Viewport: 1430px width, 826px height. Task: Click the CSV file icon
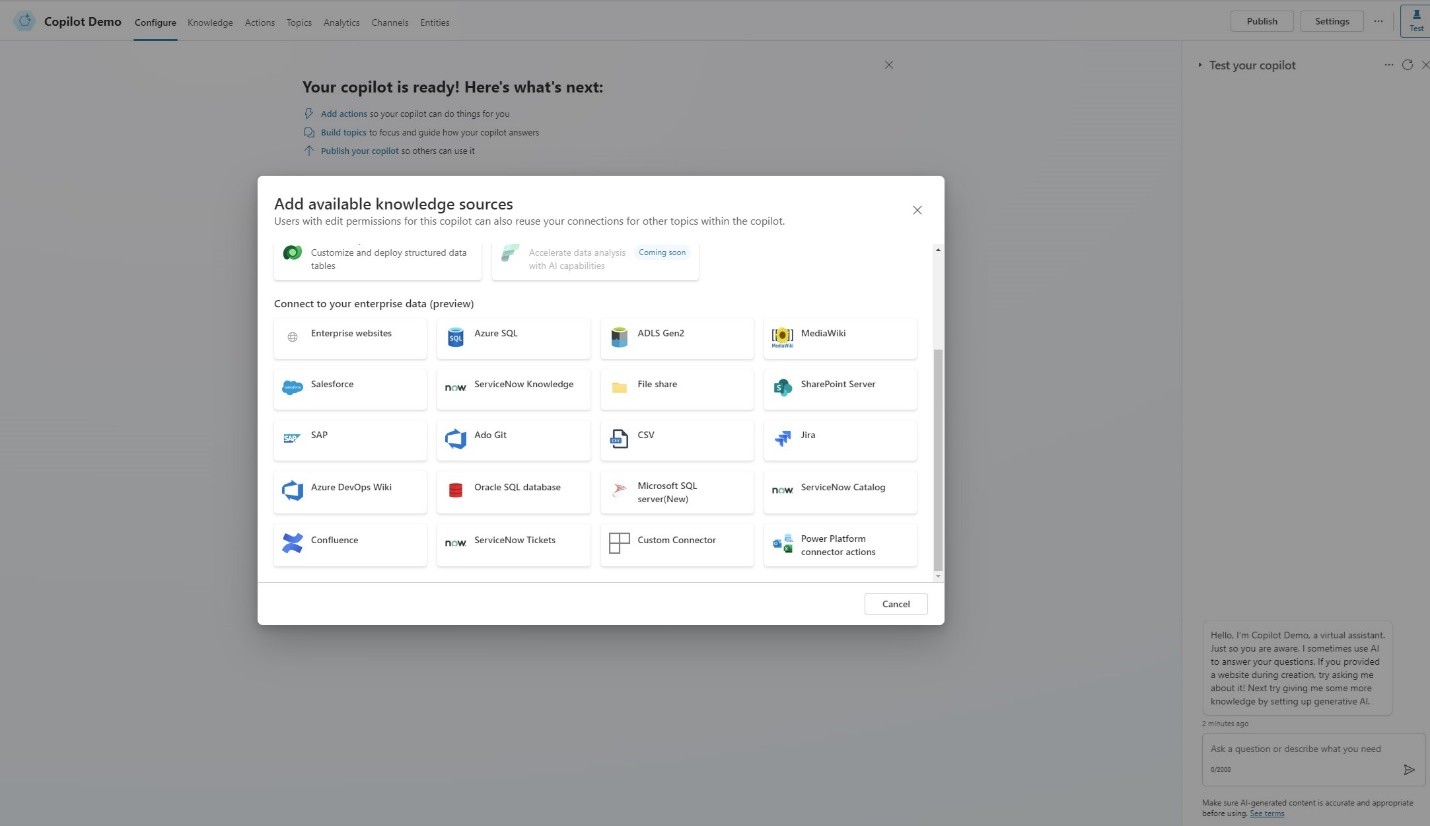(619, 439)
